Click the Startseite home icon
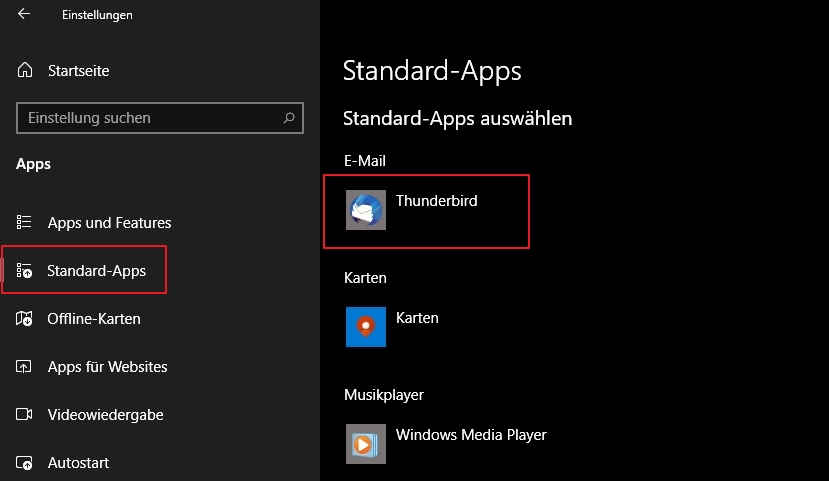Viewport: 829px width, 481px height. coord(25,71)
